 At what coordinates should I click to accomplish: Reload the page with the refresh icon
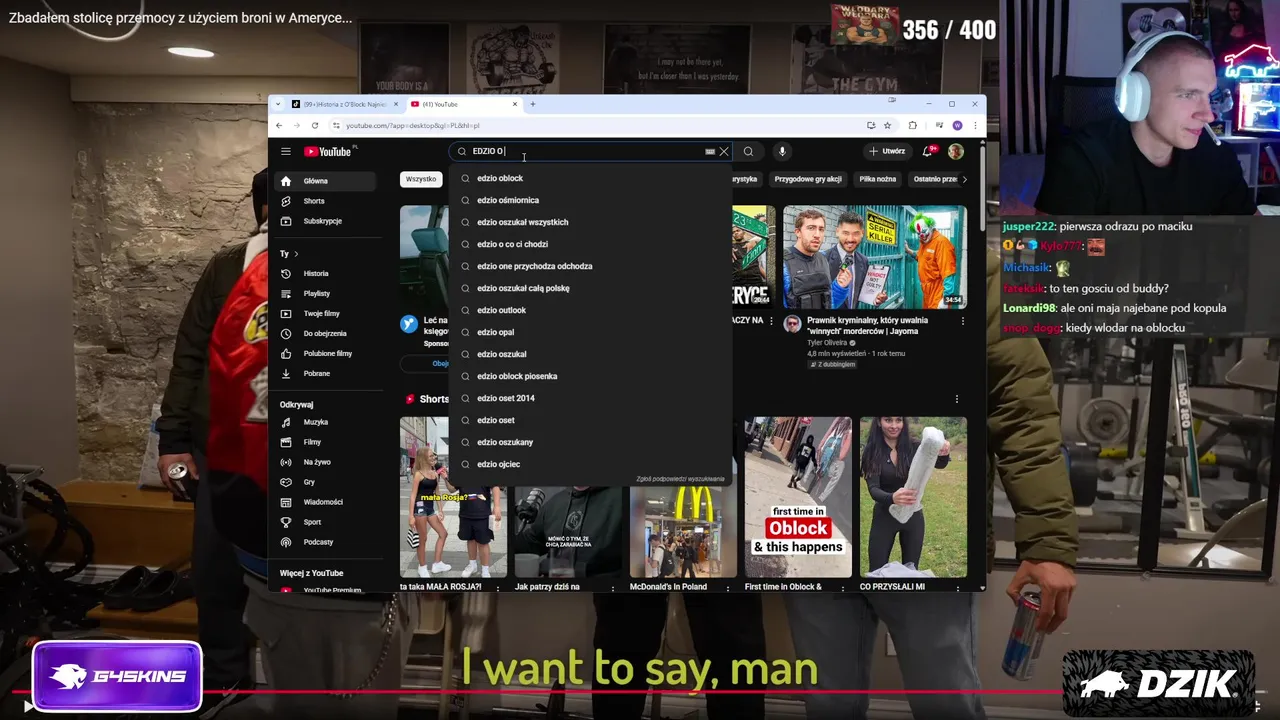click(315, 125)
